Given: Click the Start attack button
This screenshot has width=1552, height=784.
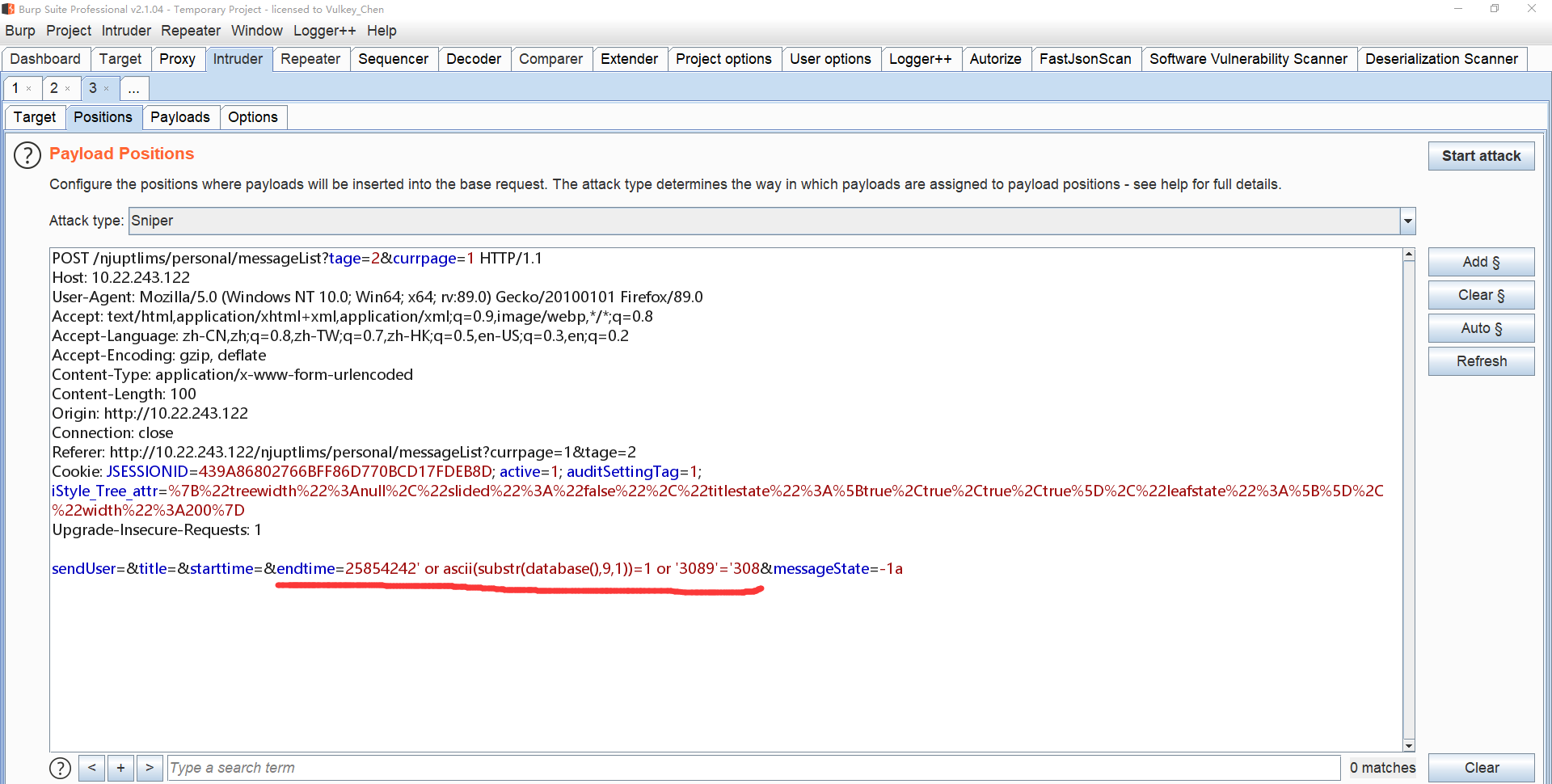Looking at the screenshot, I should [1481, 155].
